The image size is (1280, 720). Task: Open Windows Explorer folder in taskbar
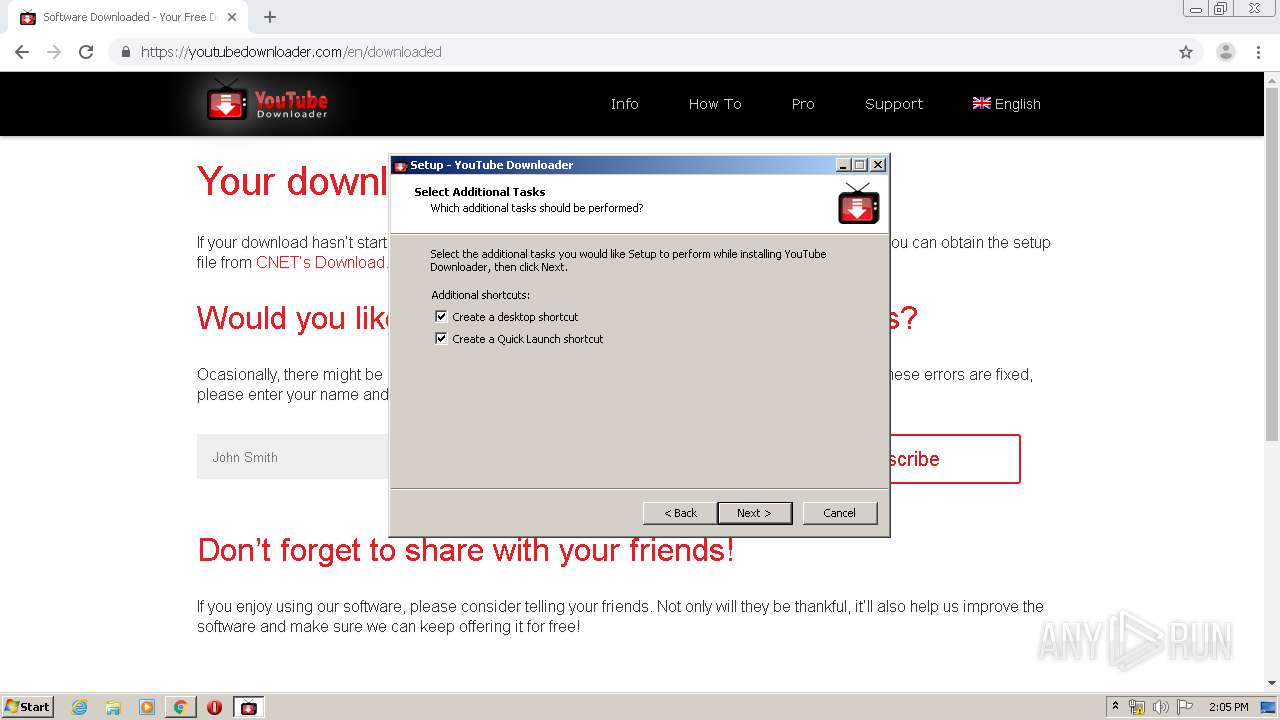[x=113, y=707]
